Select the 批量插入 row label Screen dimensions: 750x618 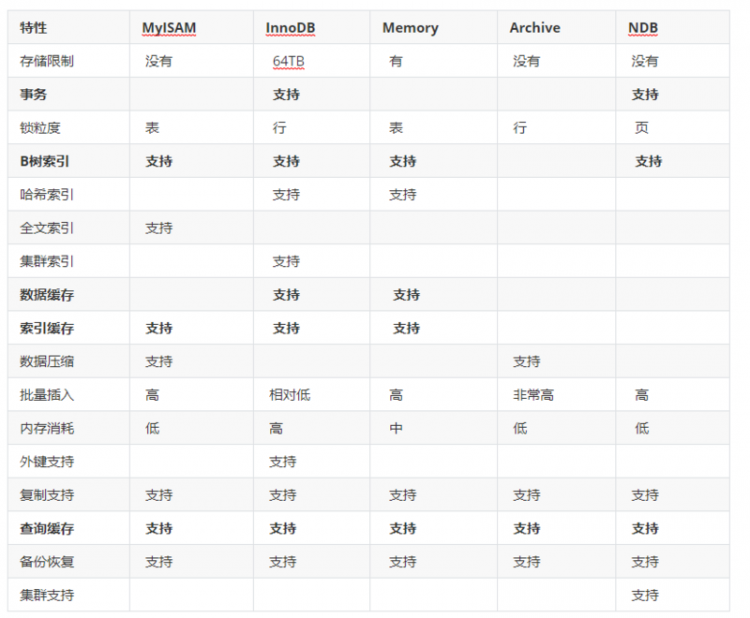(x=46, y=395)
